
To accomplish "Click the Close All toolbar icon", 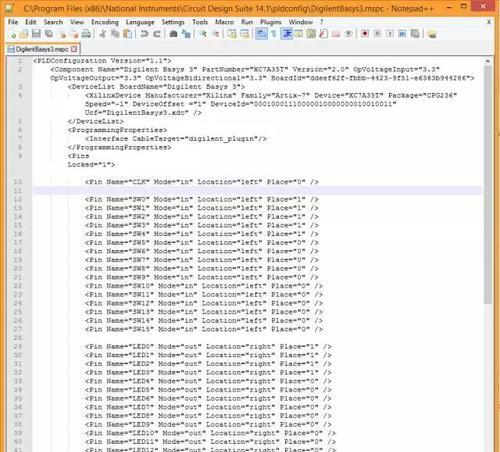I will pyautogui.click(x=74, y=34).
